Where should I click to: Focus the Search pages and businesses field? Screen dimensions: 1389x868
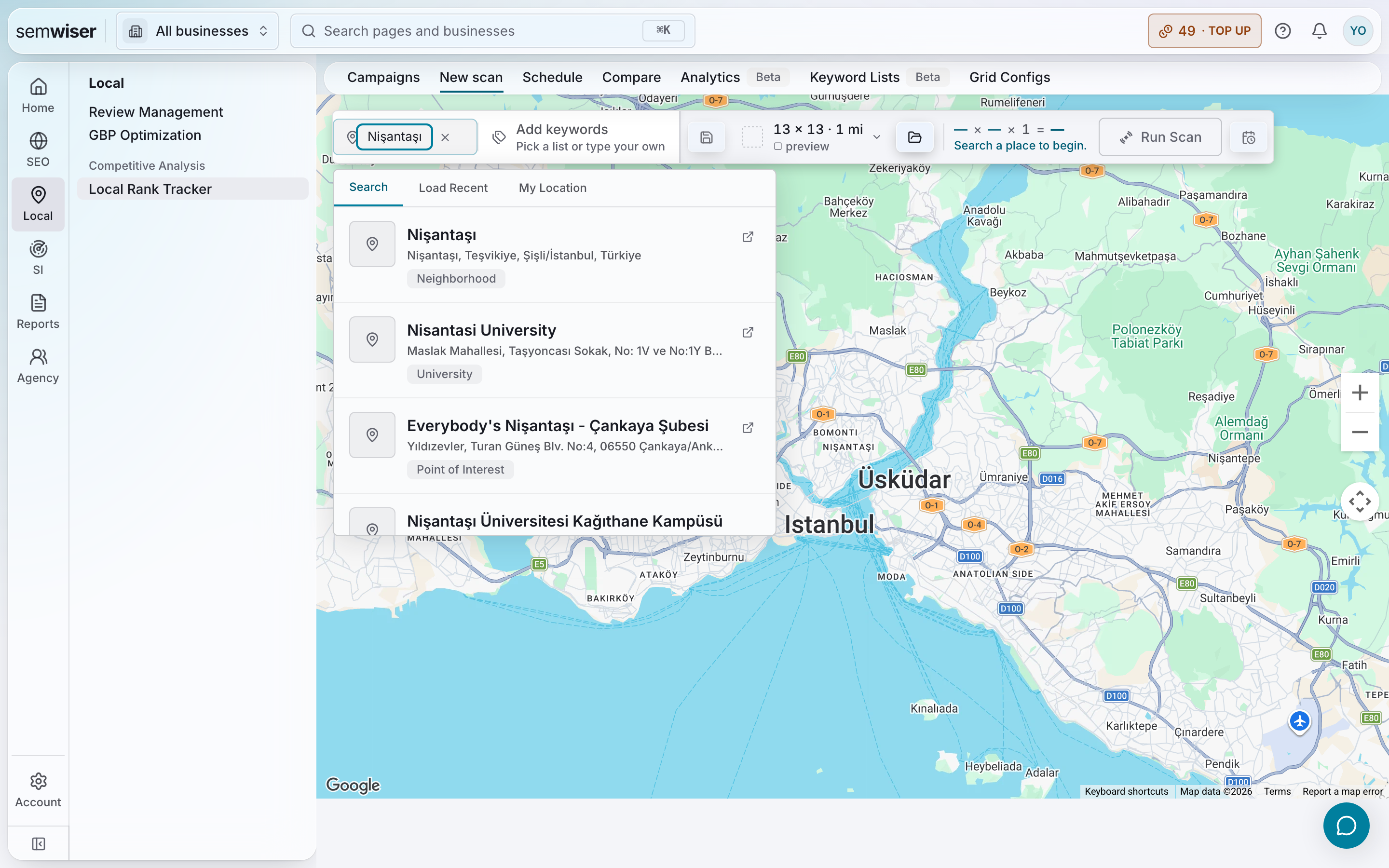(492, 31)
